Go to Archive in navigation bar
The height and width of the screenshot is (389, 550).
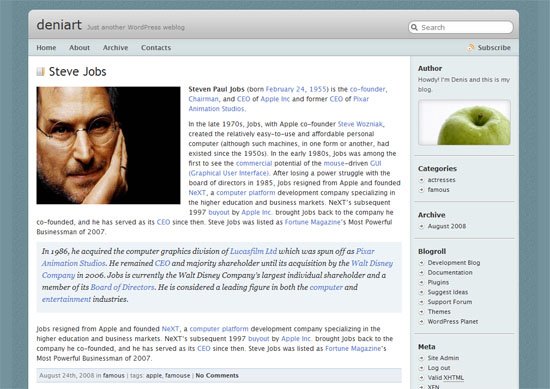coord(115,48)
